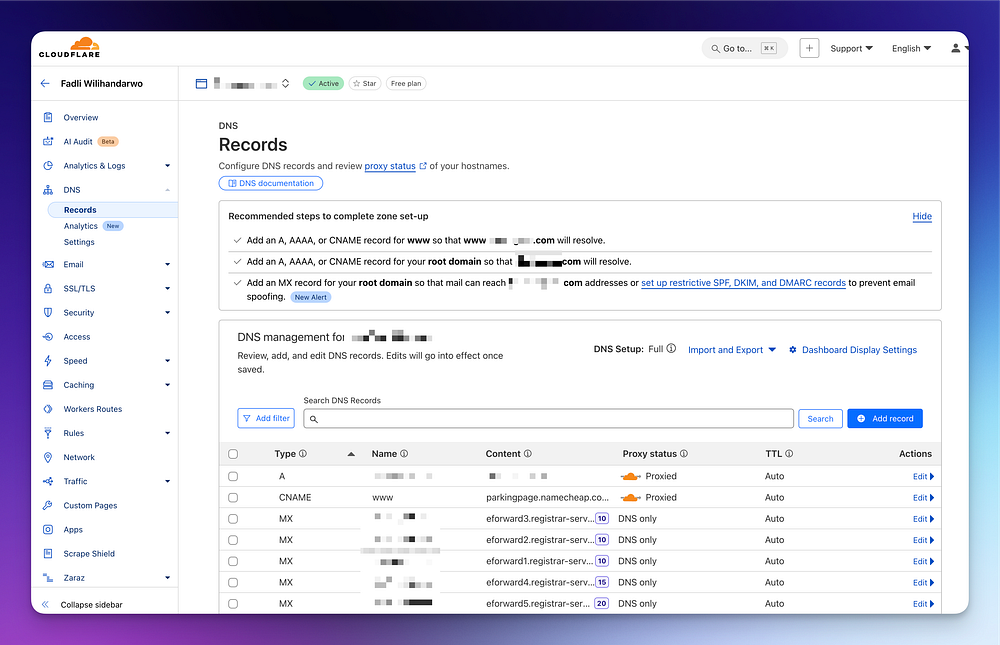Image resolution: width=1000 pixels, height=645 pixels.
Task: Check the CNAME www row checkbox
Action: 233,498
